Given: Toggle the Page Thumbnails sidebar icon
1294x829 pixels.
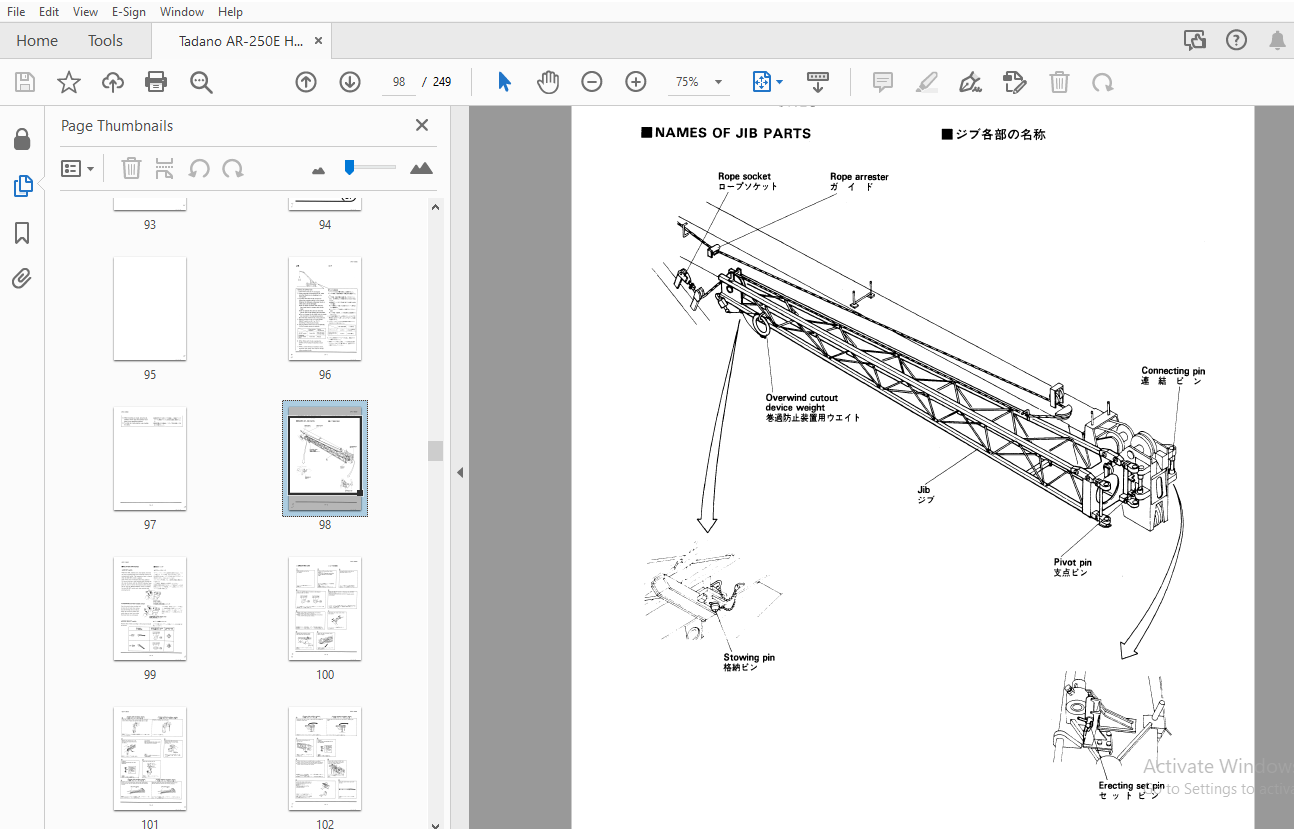Looking at the screenshot, I should [22, 185].
